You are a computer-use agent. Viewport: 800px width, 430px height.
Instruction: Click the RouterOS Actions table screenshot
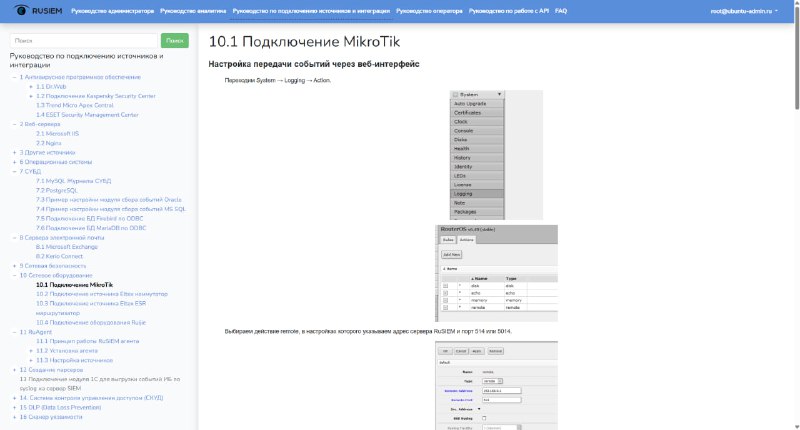click(x=496, y=273)
